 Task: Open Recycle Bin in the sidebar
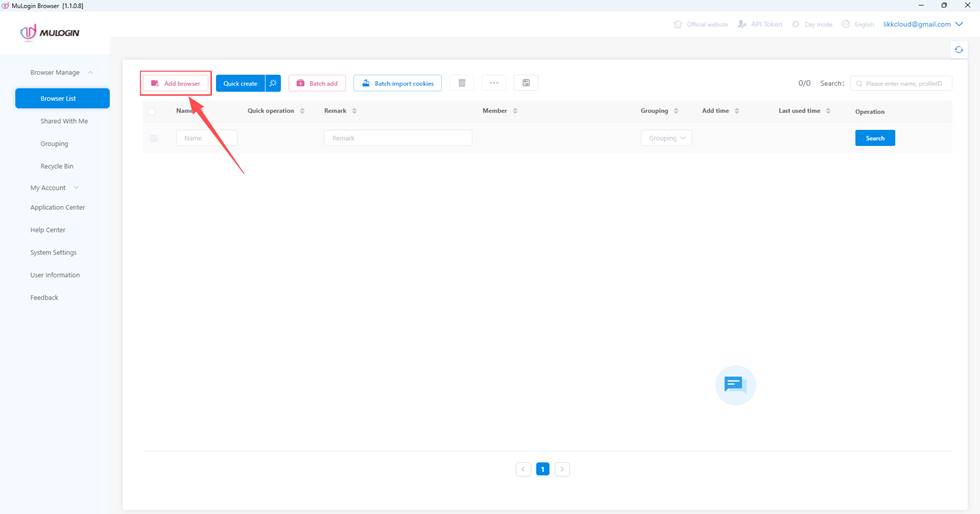tap(57, 166)
